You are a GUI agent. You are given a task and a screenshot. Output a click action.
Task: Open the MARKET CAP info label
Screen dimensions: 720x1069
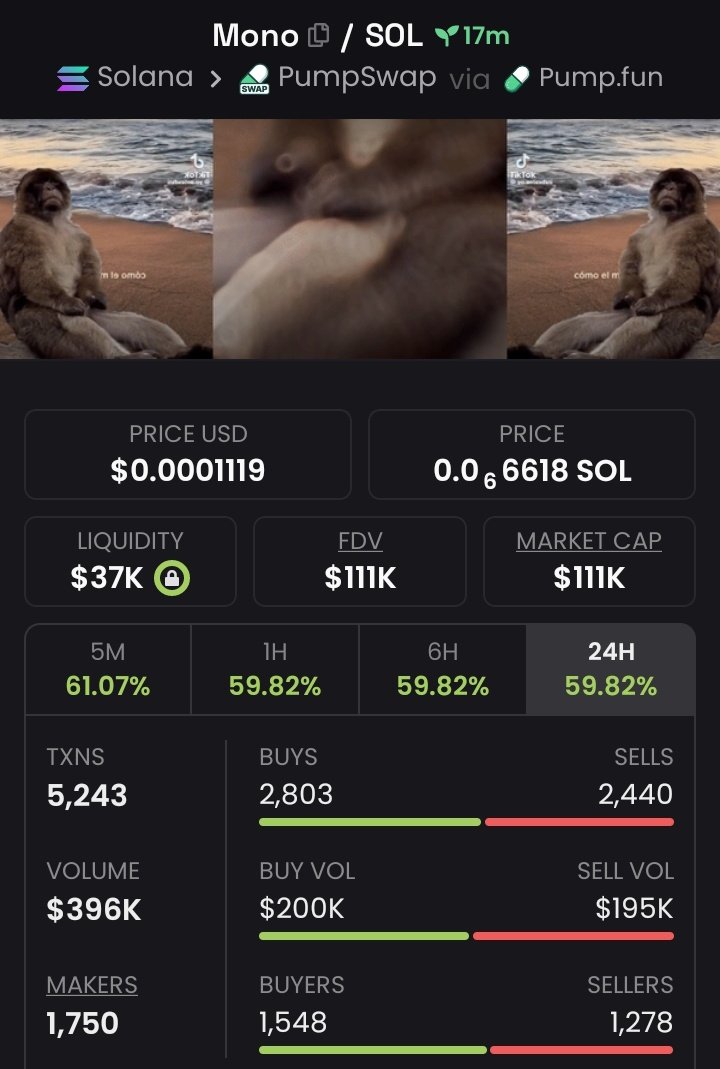pyautogui.click(x=589, y=541)
